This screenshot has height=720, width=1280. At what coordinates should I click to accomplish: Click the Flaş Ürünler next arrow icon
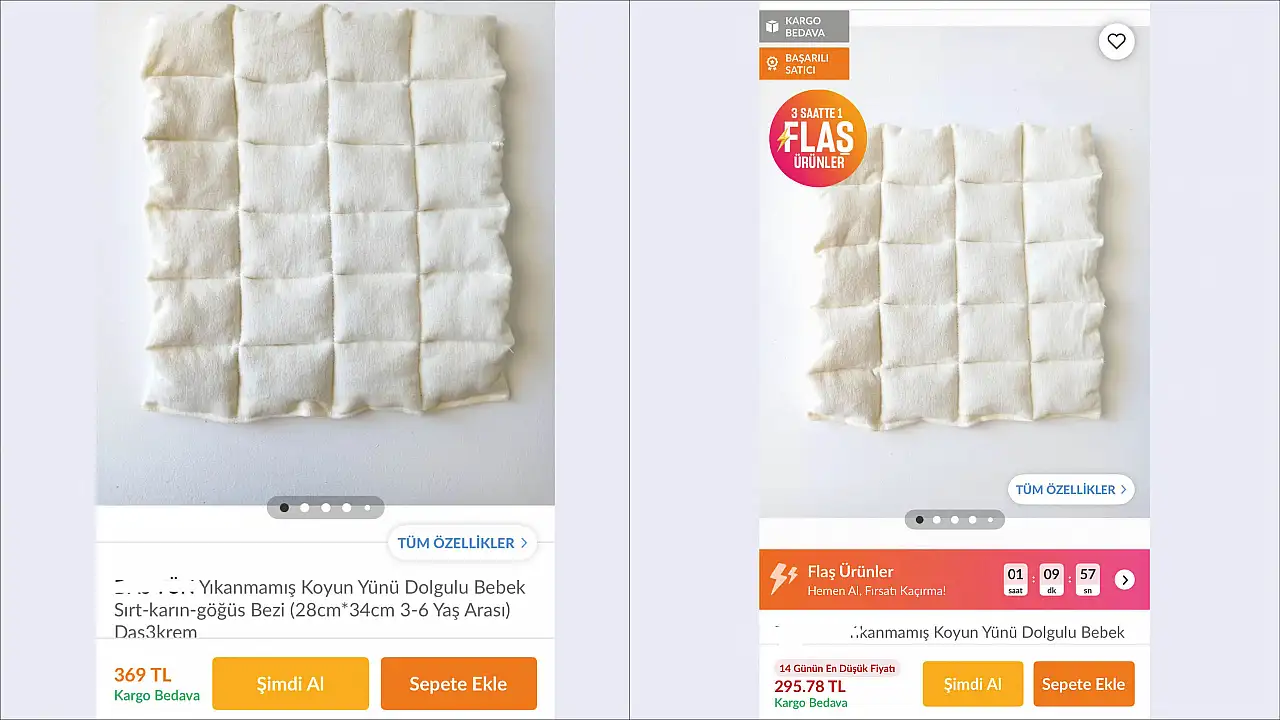click(x=1125, y=580)
